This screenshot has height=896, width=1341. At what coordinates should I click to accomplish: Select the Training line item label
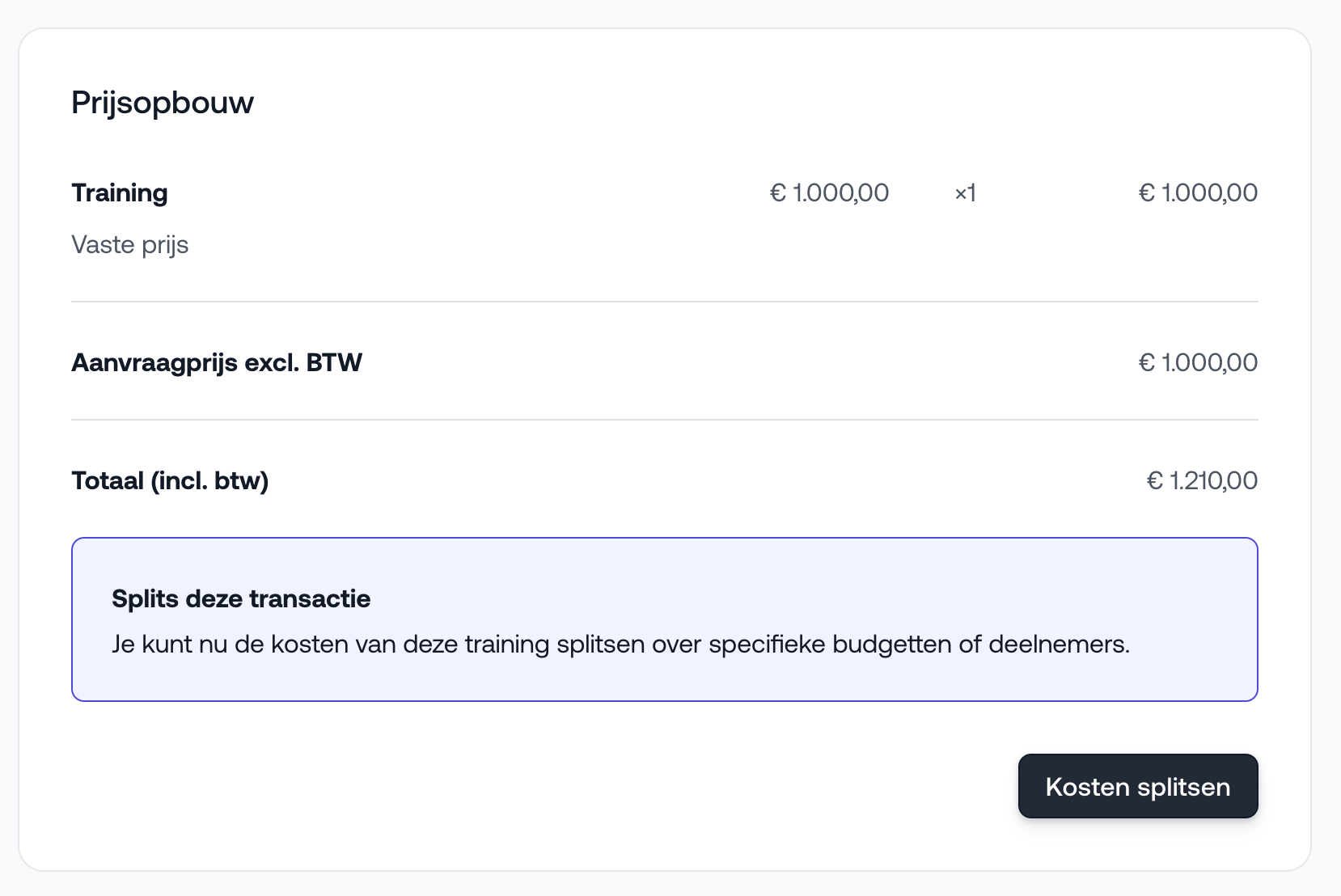pos(120,193)
